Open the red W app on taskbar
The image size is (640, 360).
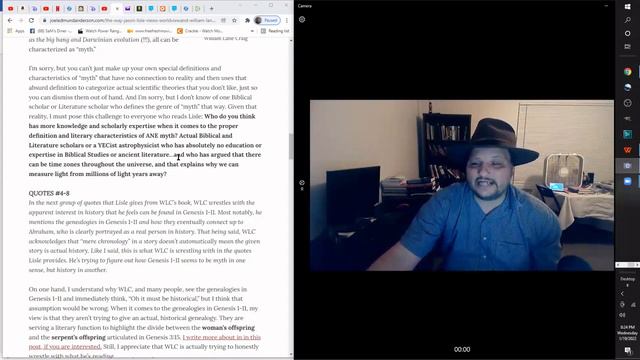[627, 150]
